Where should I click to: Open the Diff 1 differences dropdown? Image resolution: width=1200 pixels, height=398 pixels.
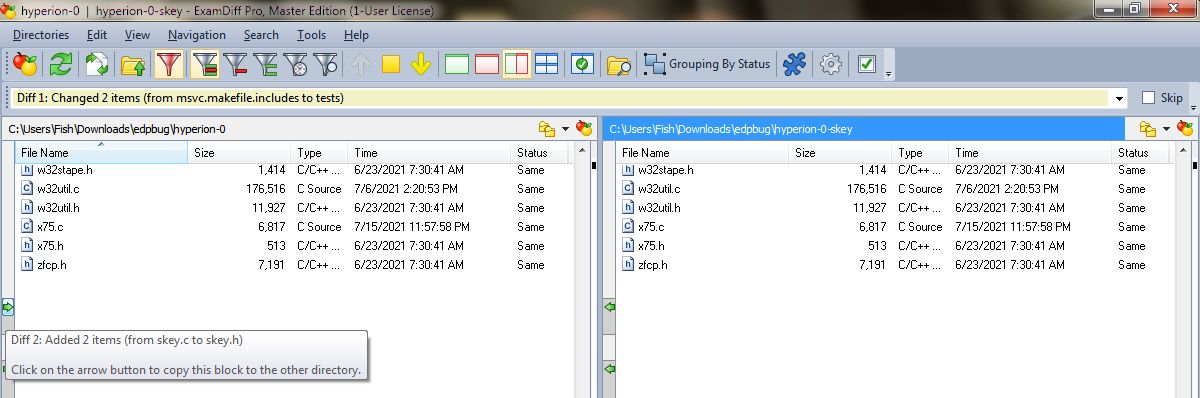click(x=1118, y=98)
